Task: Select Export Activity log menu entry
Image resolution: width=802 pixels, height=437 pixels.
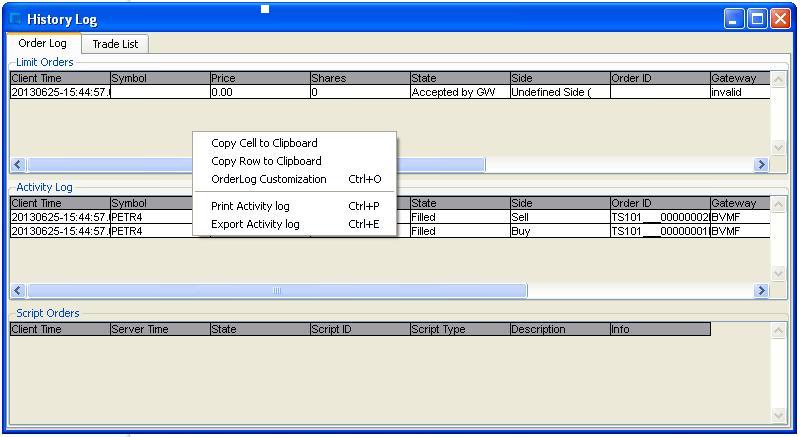Action: [x=255, y=224]
